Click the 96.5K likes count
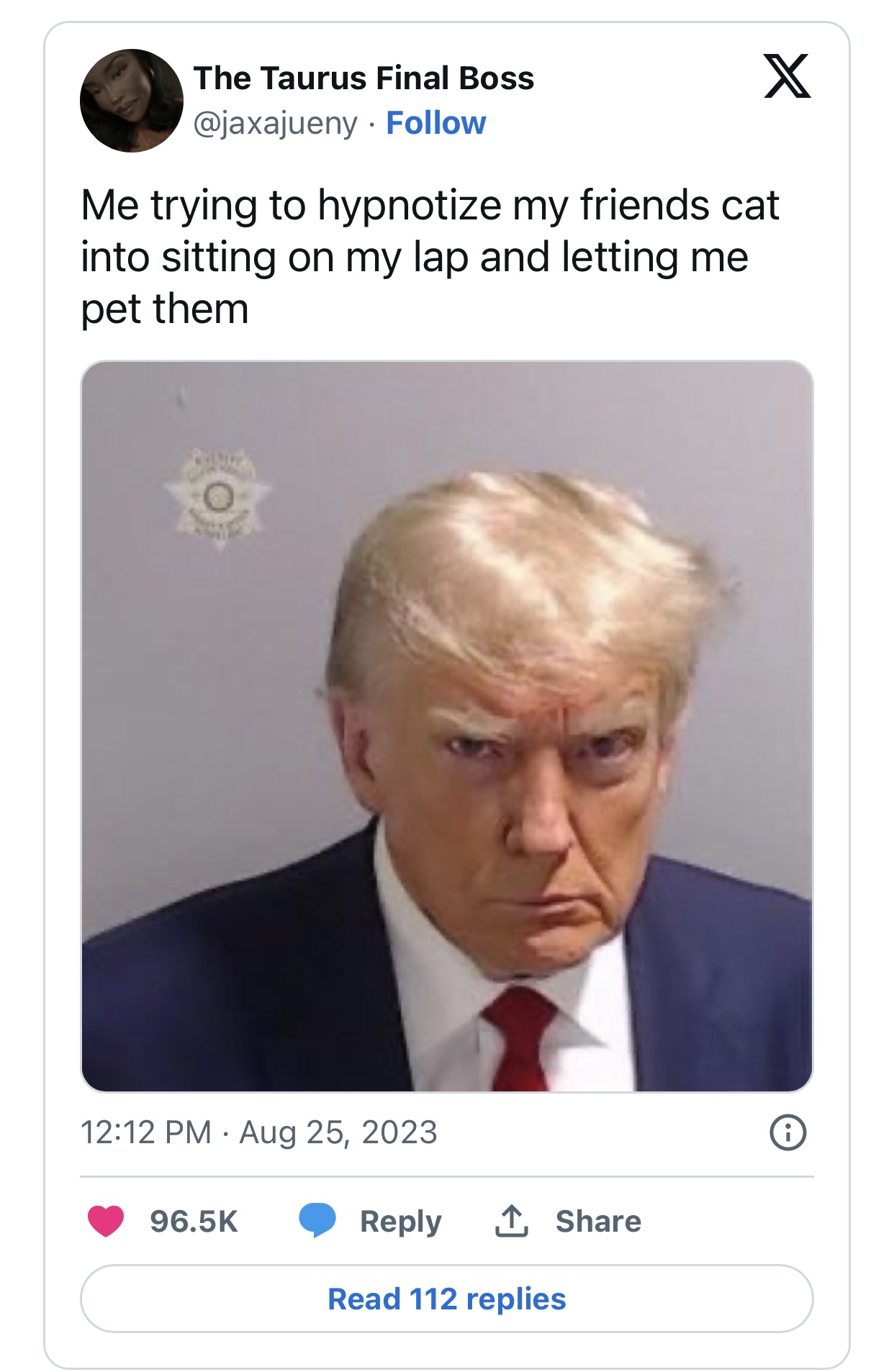This screenshot has width=894, height=1372. [x=194, y=1221]
